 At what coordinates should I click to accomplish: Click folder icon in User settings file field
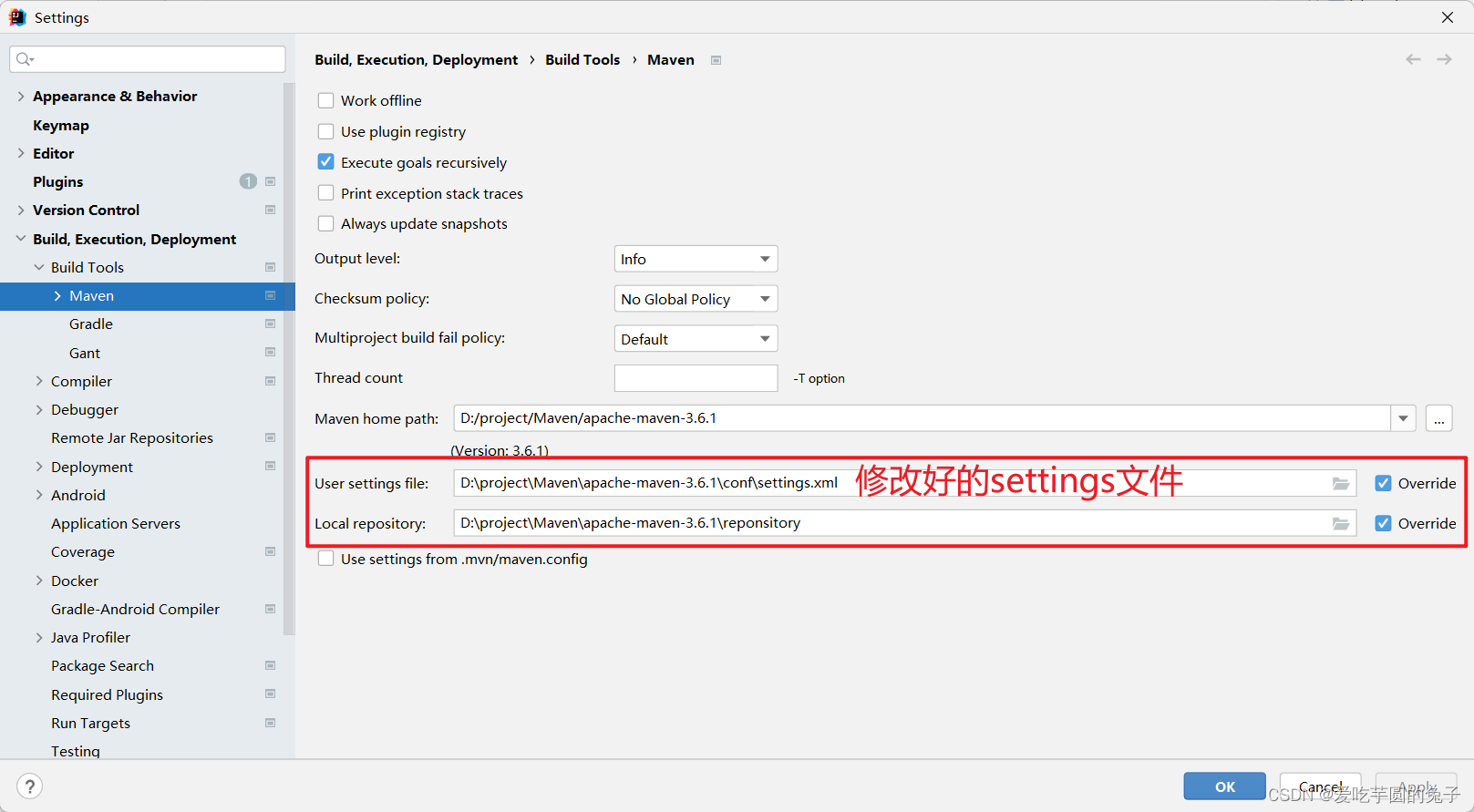pos(1341,483)
